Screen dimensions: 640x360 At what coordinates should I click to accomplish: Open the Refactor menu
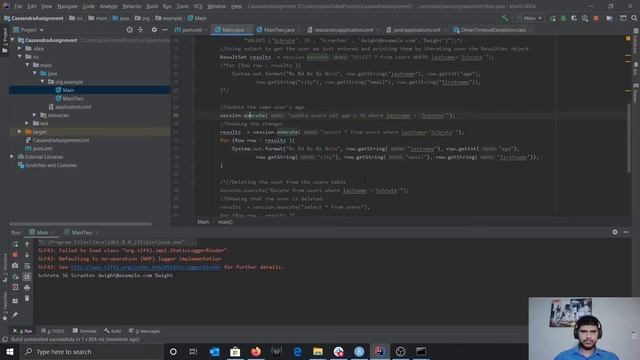tap(132, 7)
